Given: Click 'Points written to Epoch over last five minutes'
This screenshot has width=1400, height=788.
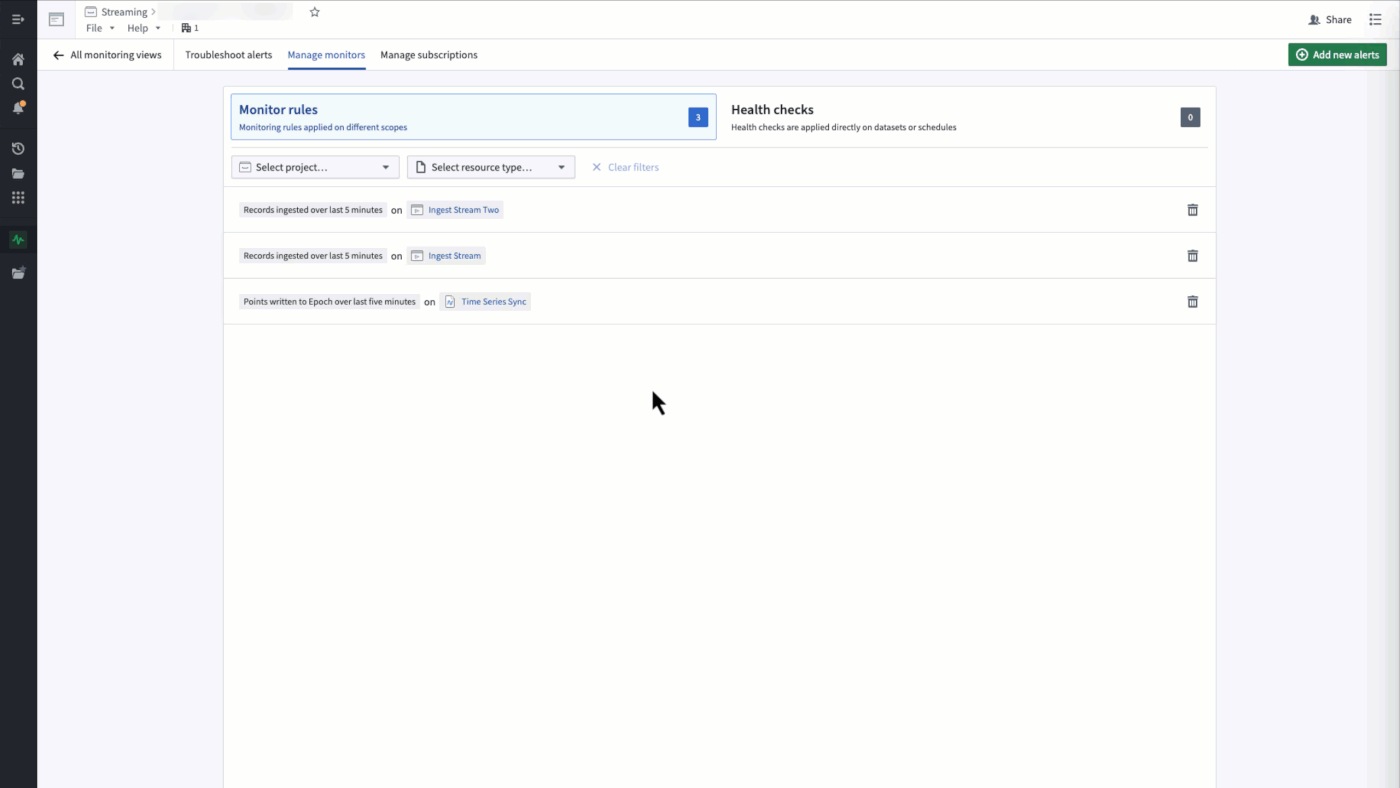Looking at the screenshot, I should coord(329,302).
